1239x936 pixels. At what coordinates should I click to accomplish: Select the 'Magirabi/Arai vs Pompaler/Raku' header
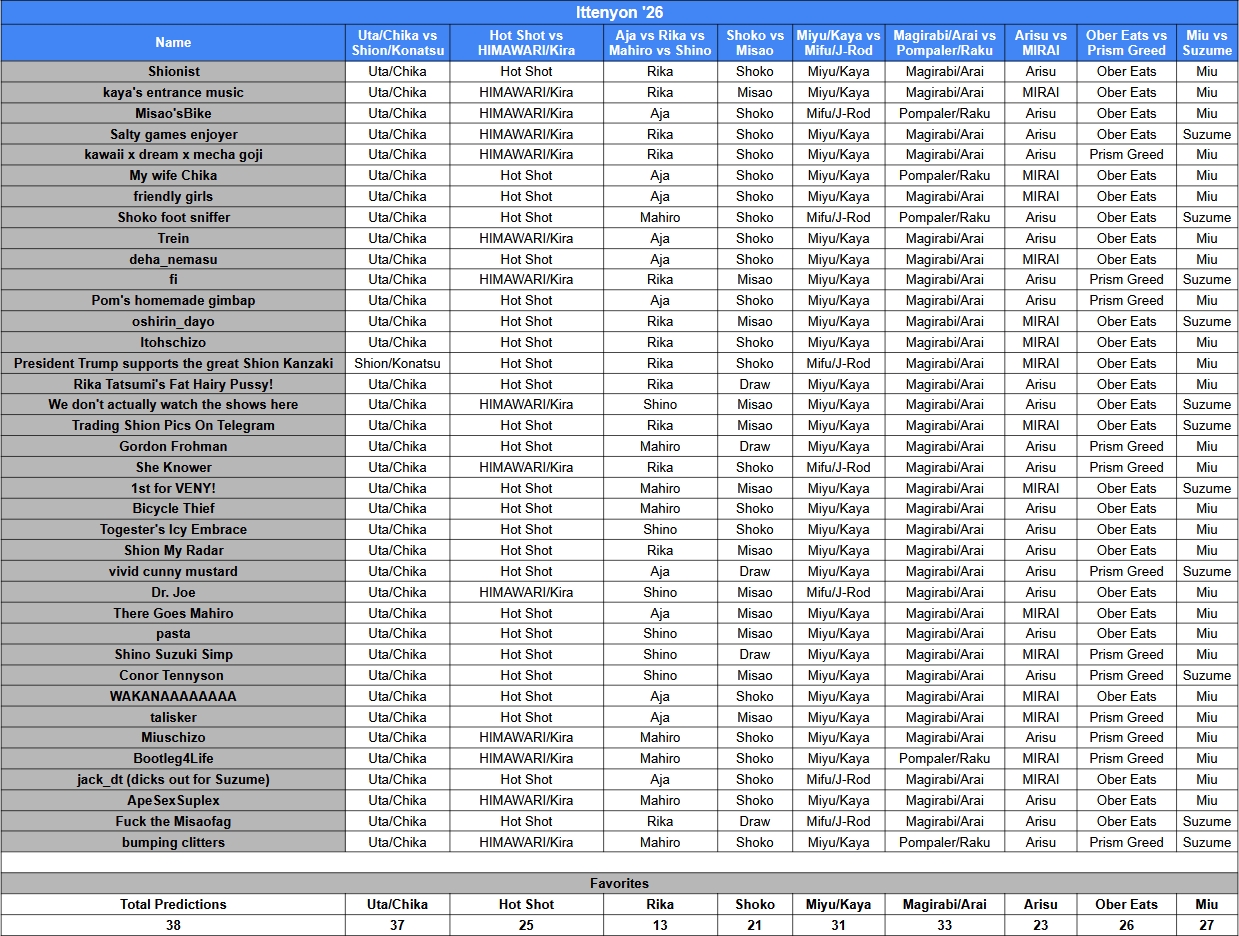coord(945,42)
